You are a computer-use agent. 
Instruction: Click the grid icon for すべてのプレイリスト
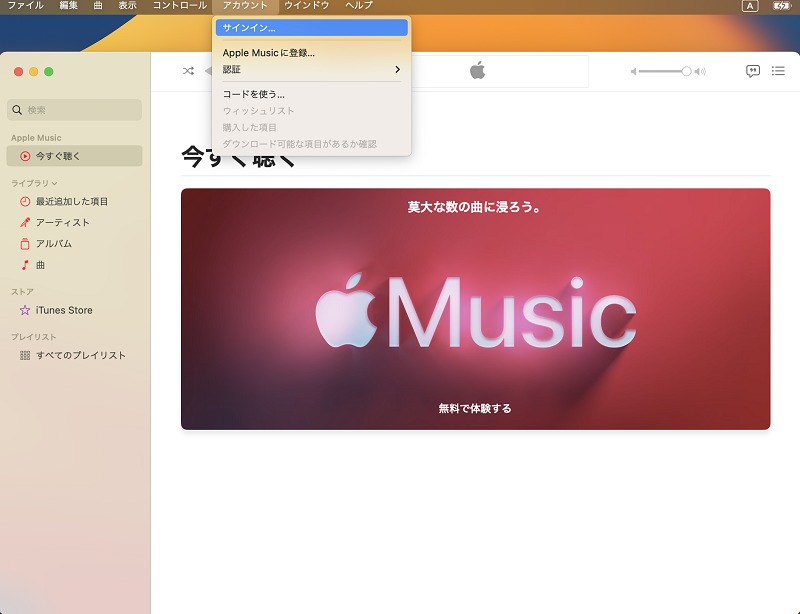tap(24, 355)
